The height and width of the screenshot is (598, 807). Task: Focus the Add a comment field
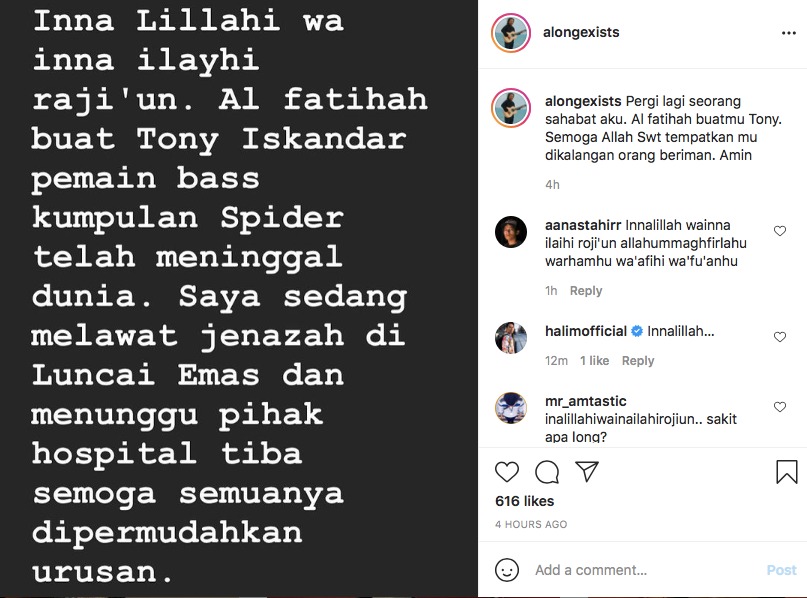(643, 570)
